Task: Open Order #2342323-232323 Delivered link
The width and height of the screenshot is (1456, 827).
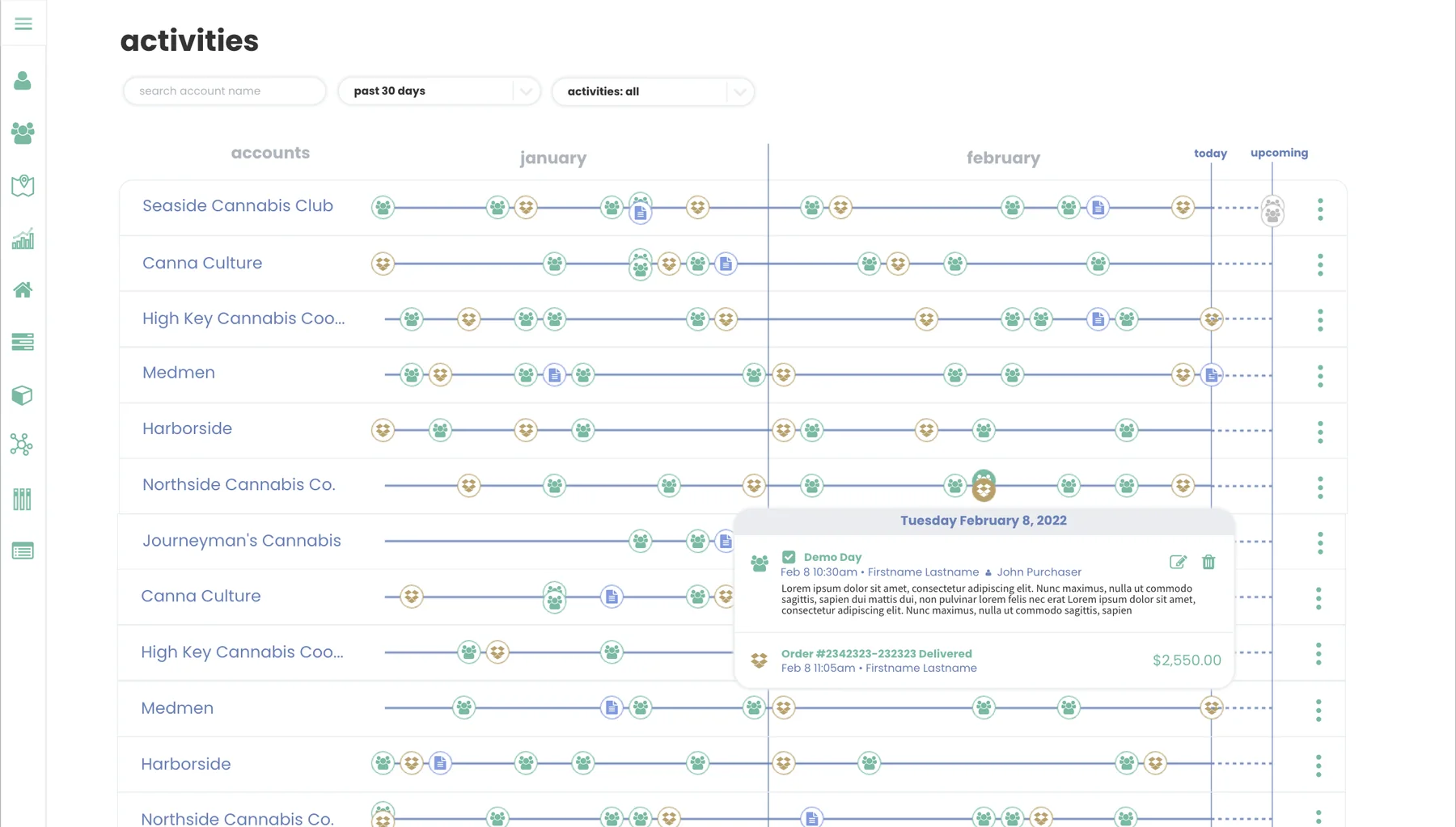Action: click(877, 654)
